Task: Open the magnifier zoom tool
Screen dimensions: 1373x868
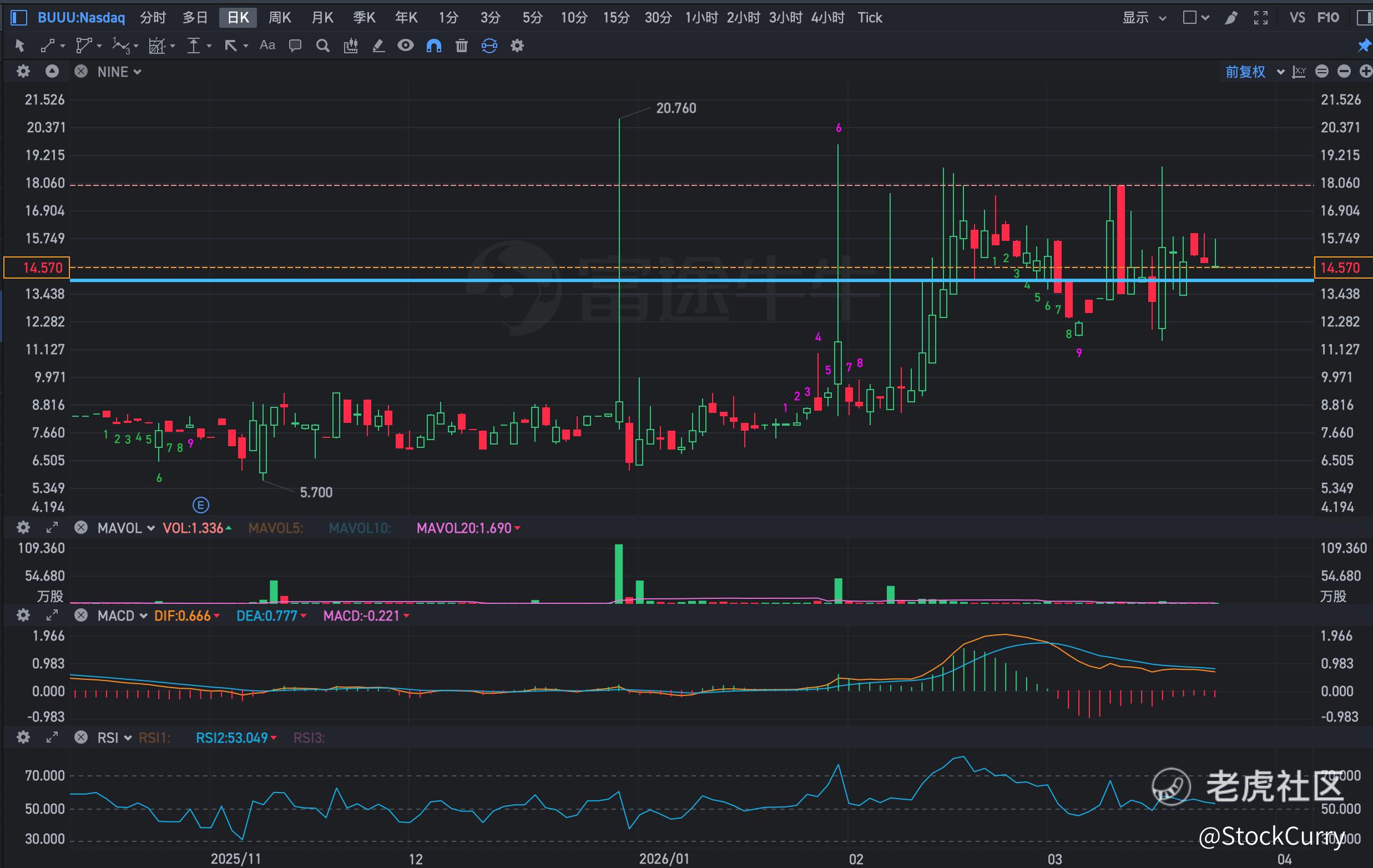Action: (323, 46)
